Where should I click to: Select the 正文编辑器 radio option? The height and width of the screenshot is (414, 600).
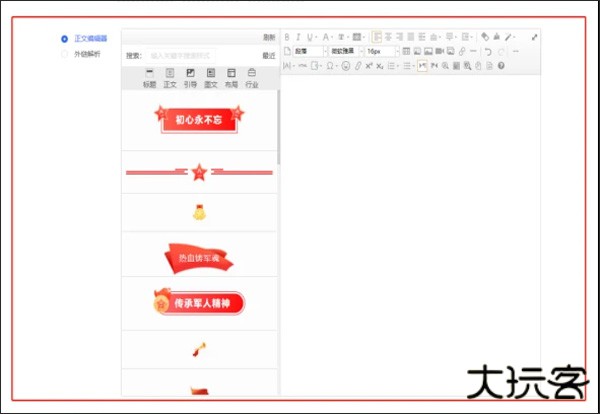coord(65,39)
